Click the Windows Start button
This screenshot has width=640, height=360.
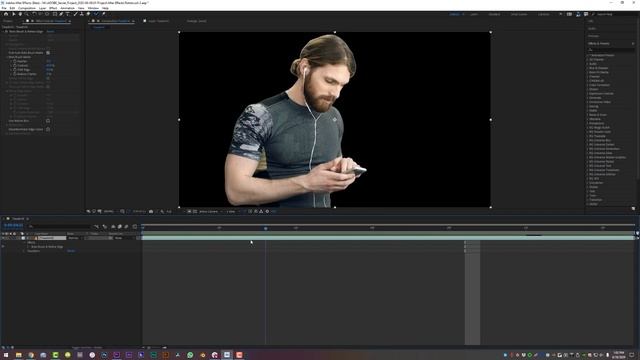6,355
